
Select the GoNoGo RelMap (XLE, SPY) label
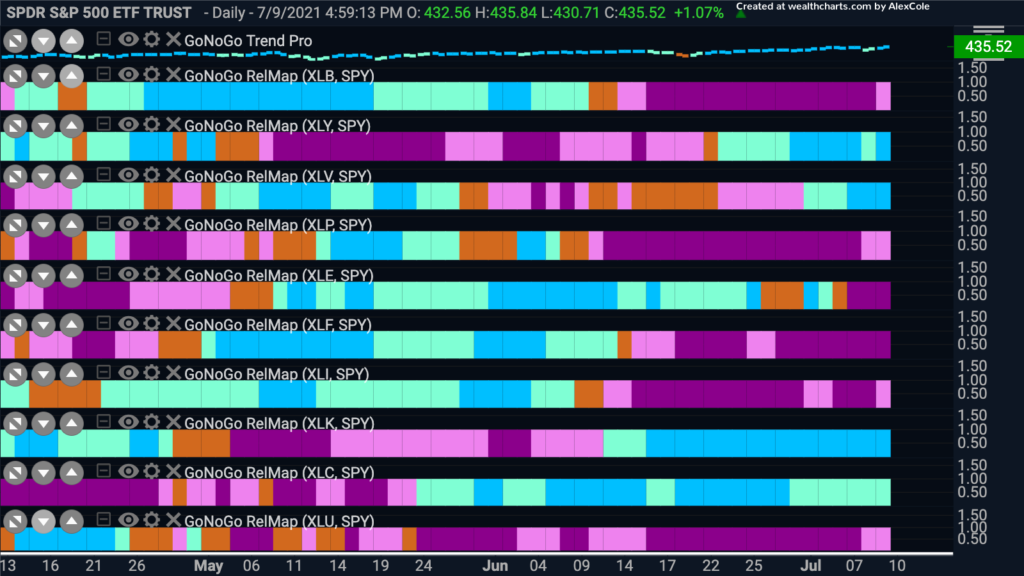279,275
